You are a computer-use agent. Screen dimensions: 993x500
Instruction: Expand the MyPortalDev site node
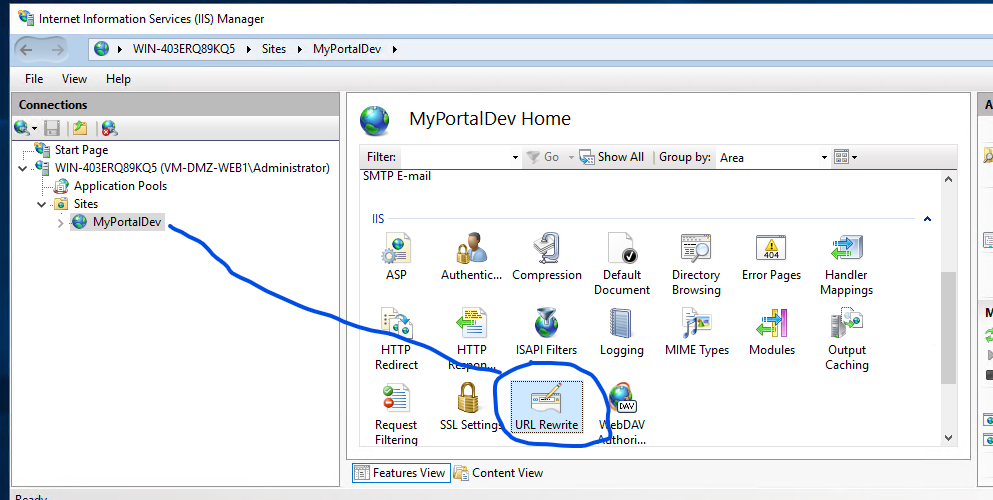tap(60, 223)
